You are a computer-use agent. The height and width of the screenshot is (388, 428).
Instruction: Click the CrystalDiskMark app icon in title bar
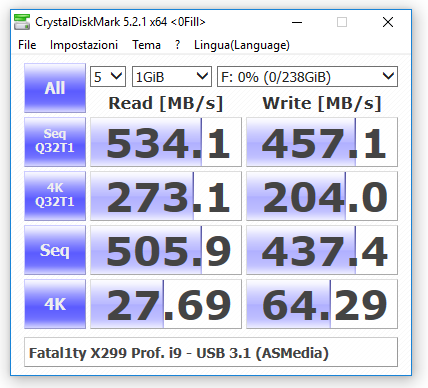pos(22,22)
